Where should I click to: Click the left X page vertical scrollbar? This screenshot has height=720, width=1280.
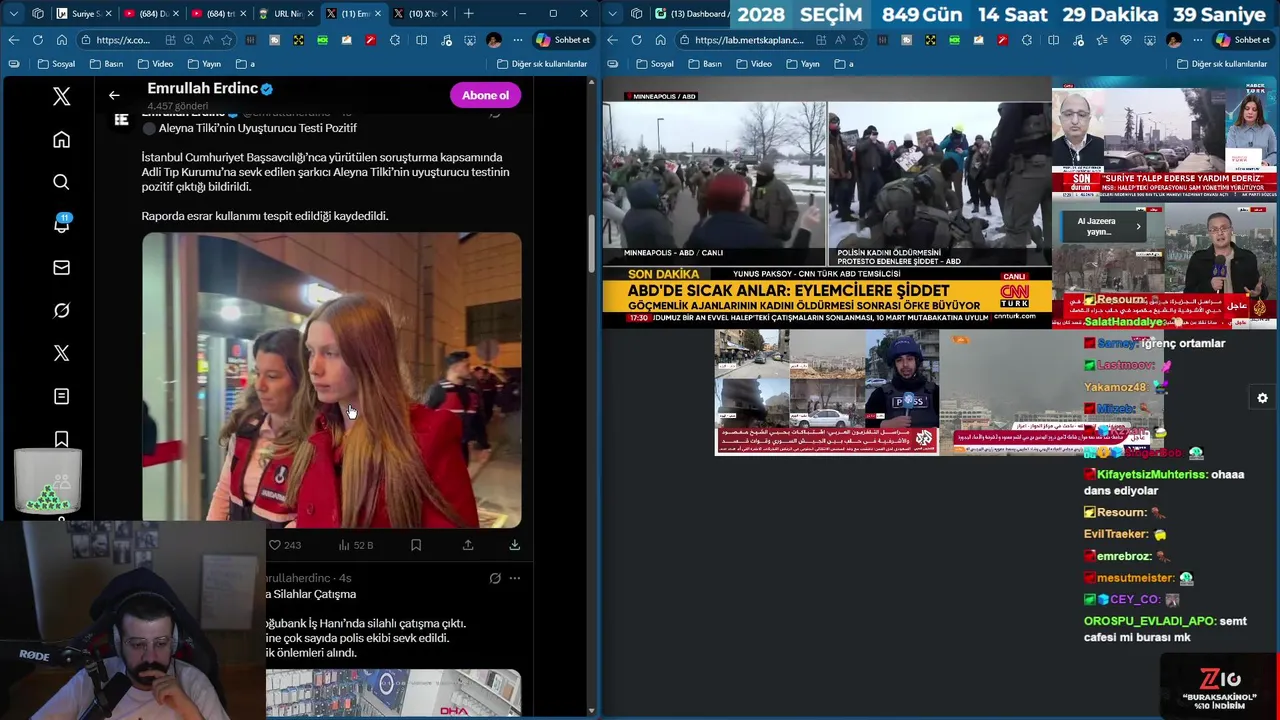point(591,242)
